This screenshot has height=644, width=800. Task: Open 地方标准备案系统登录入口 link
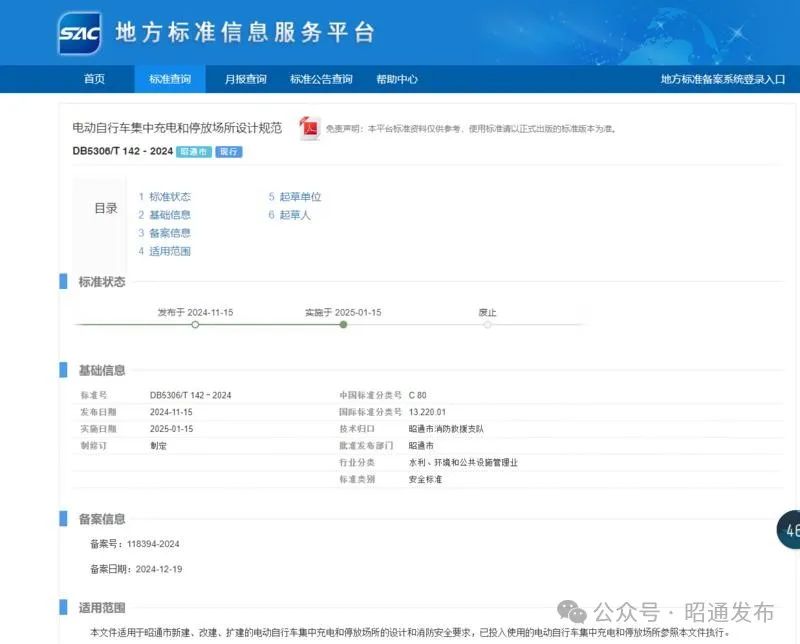click(722, 79)
